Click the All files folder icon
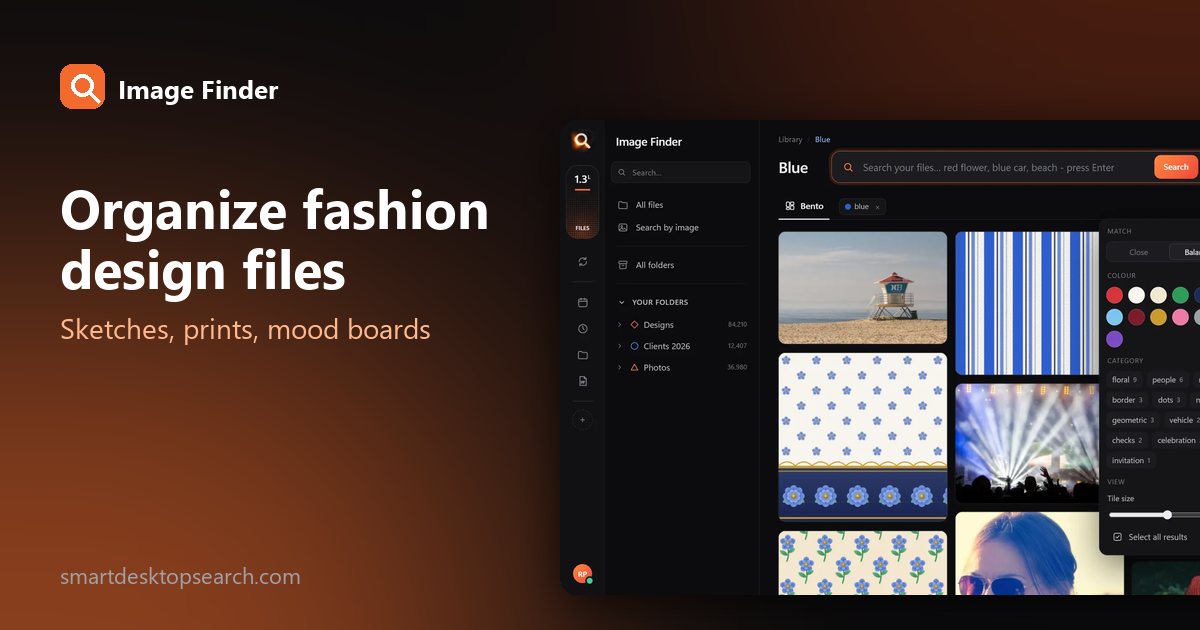The width and height of the screenshot is (1200, 630). [623, 205]
